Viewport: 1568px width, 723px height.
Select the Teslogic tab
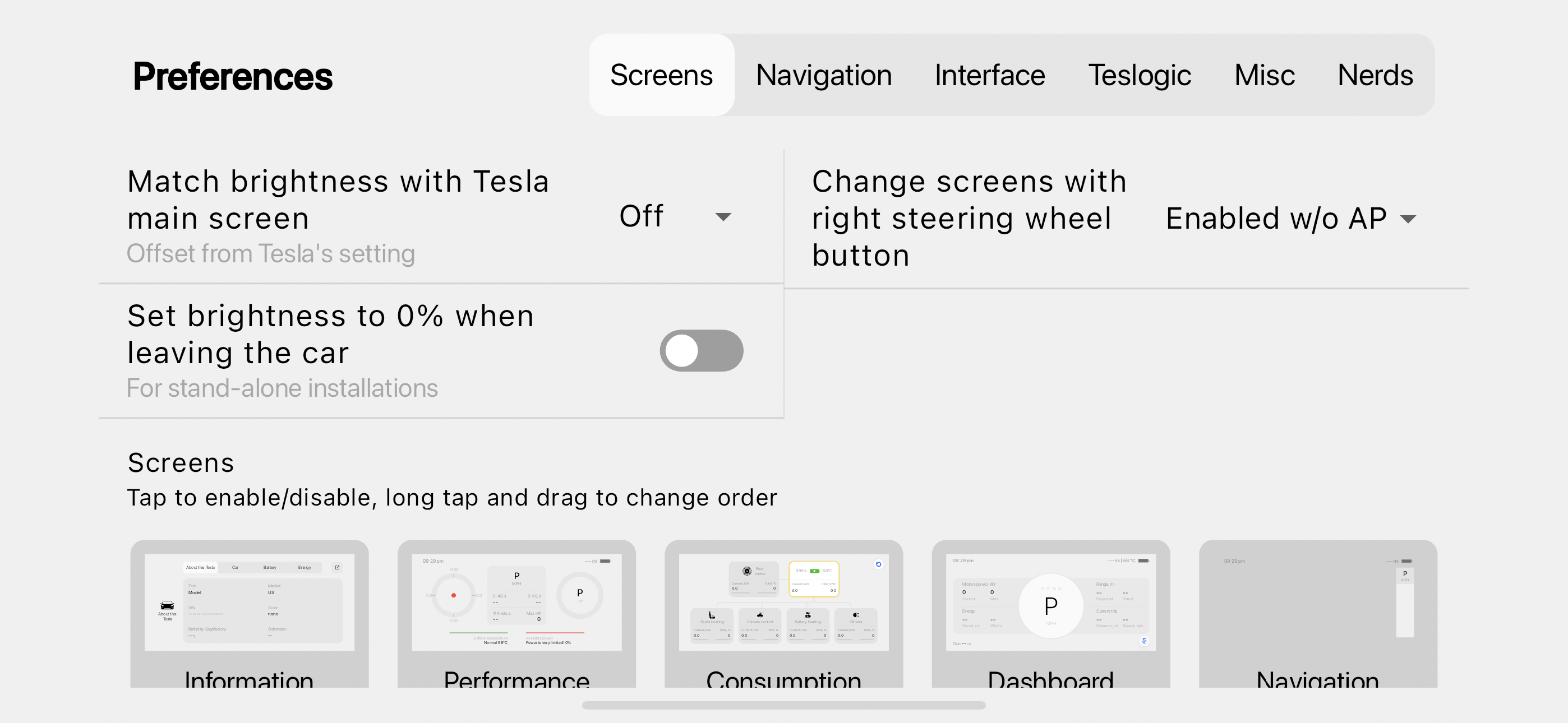click(x=1140, y=76)
